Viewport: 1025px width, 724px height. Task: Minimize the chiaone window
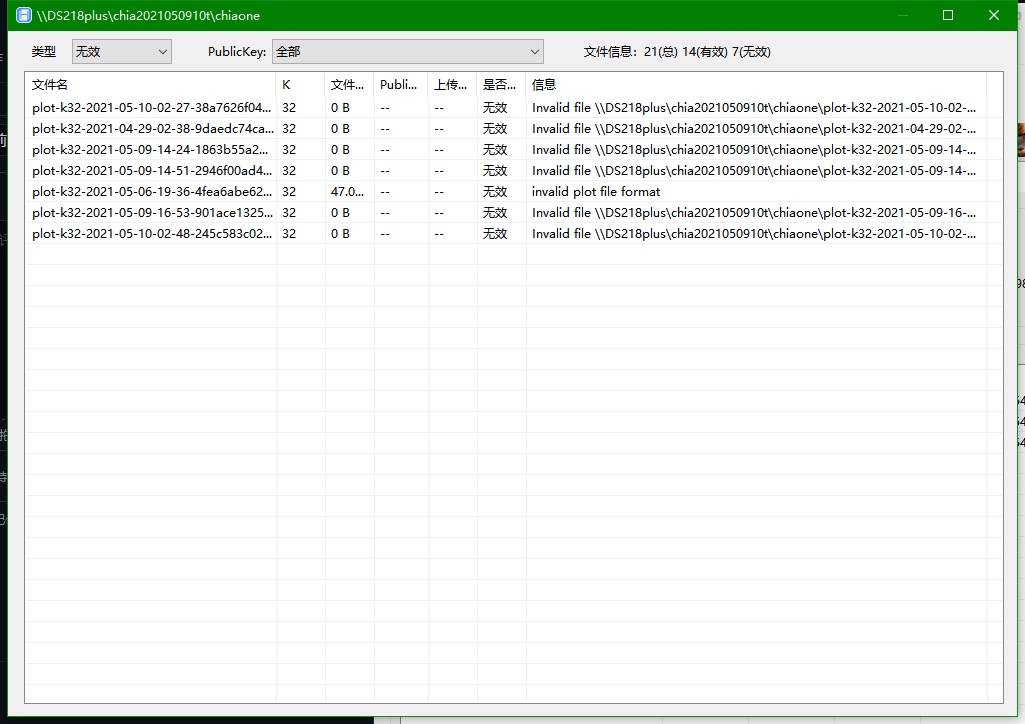coord(901,15)
